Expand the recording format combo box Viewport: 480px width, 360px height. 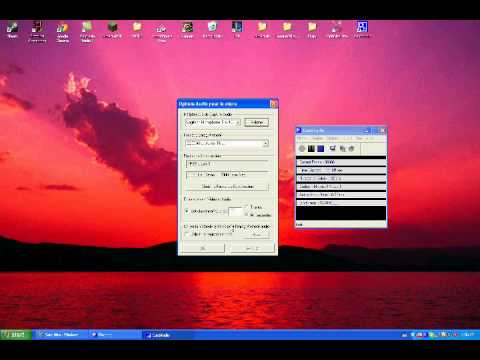[227, 143]
